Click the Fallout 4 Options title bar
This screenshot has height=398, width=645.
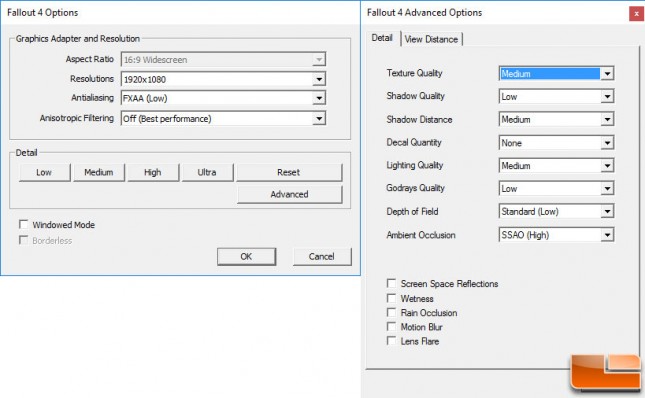pyautogui.click(x=180, y=13)
